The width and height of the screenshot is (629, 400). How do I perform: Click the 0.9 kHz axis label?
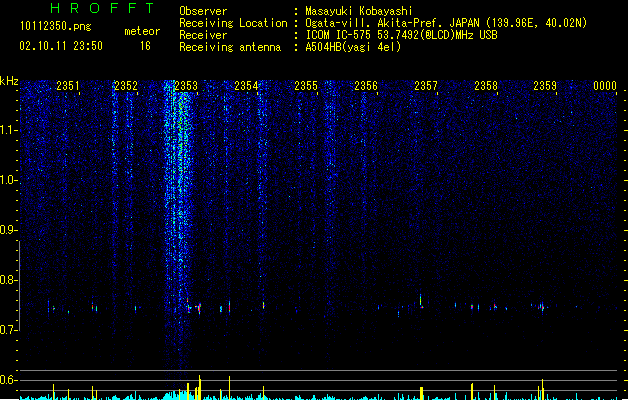point(8,230)
